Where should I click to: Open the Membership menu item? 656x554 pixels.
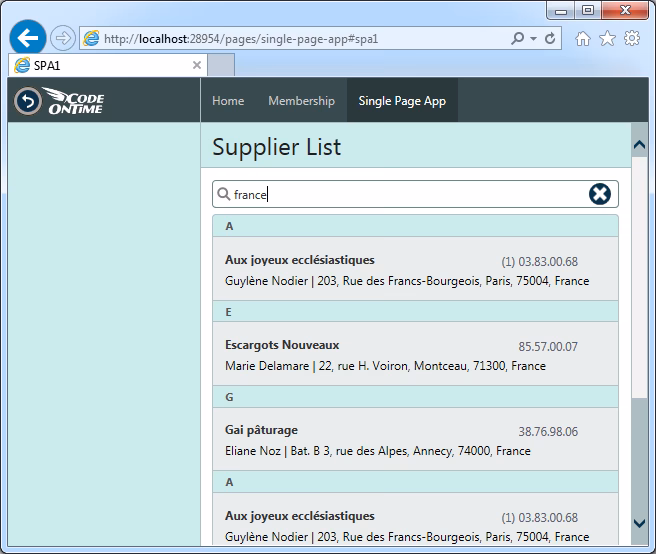tap(301, 100)
